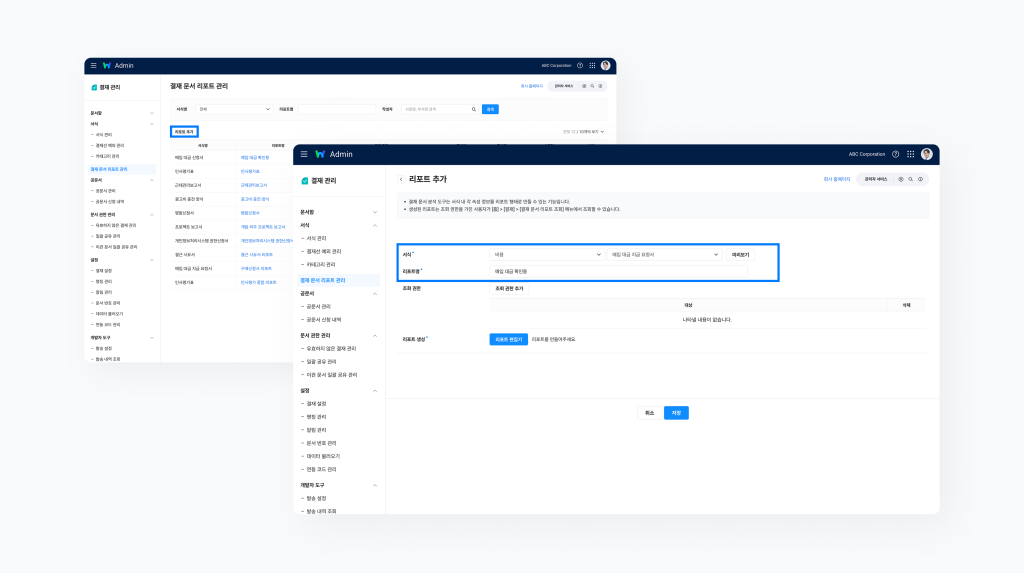The height and width of the screenshot is (573, 1024).
Task: Open hamburger menu in front Admin window
Action: coord(304,154)
